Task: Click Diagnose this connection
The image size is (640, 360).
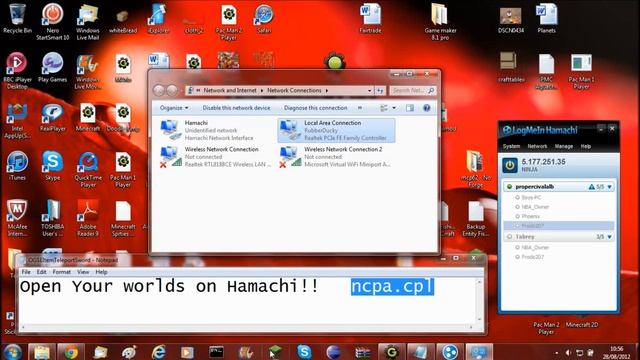Action: [316, 108]
